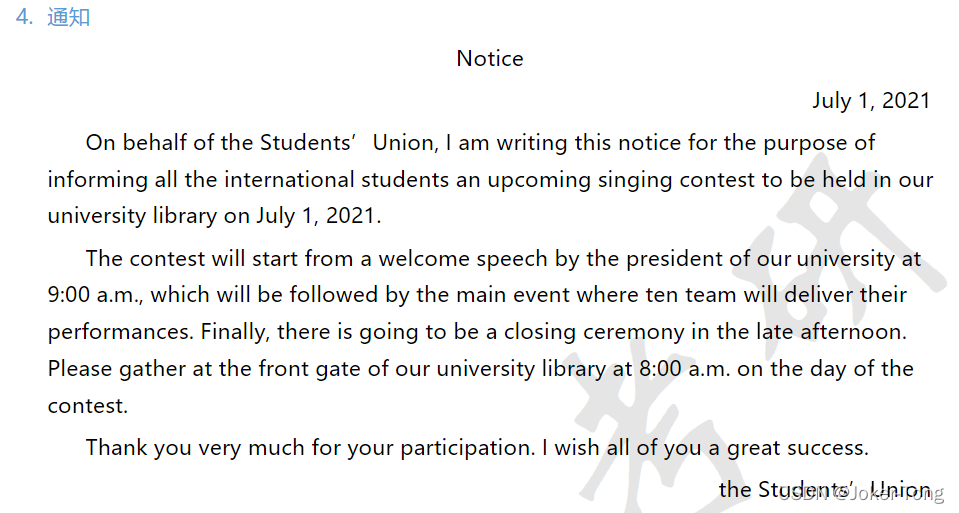Image resolution: width=959 pixels, height=513 pixels.
Task: Click the date 'July 1, 2021' at top right
Action: point(871,101)
